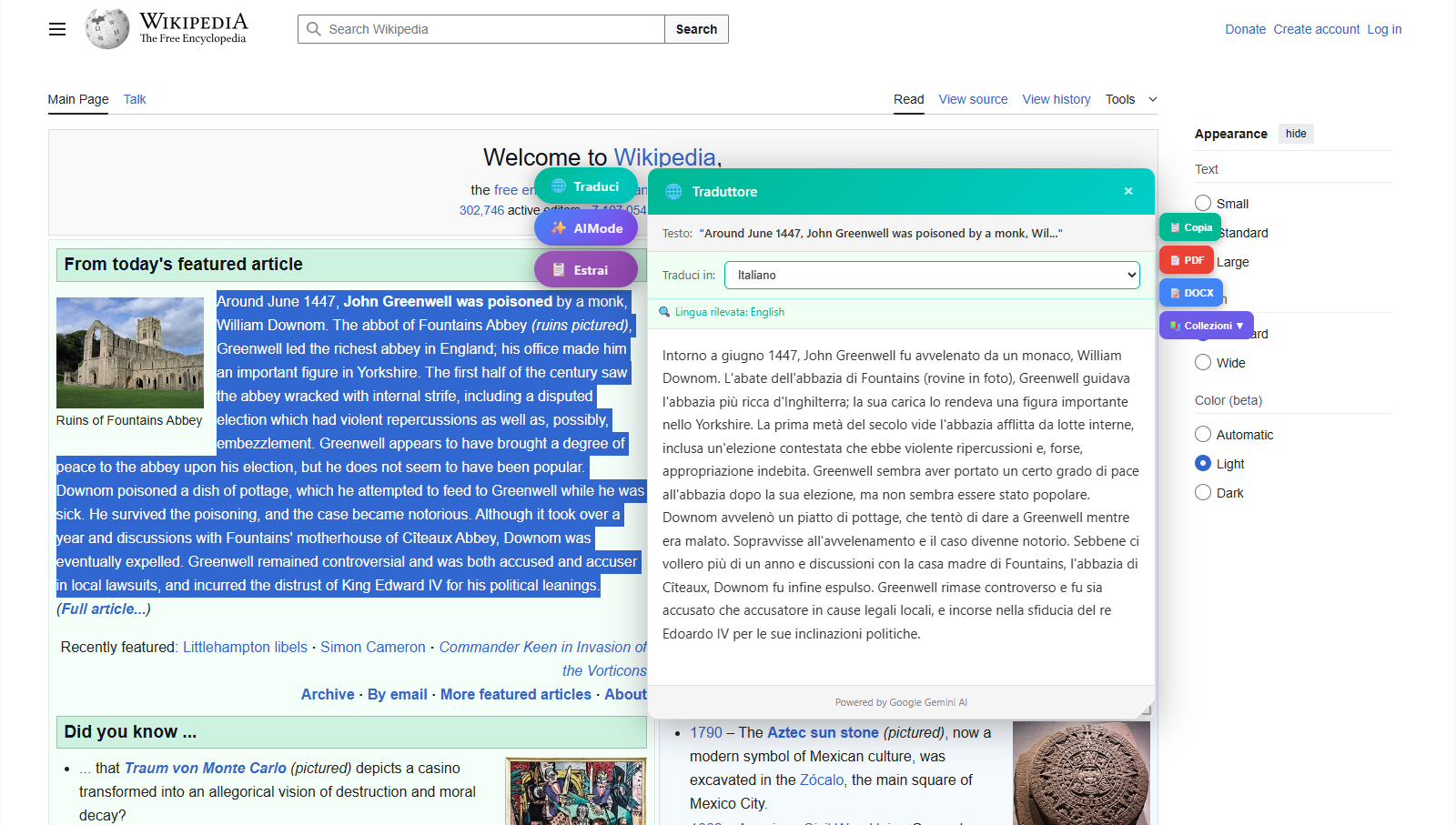Open the Full article link
Screen dimensions: 1456x825
coord(102,609)
